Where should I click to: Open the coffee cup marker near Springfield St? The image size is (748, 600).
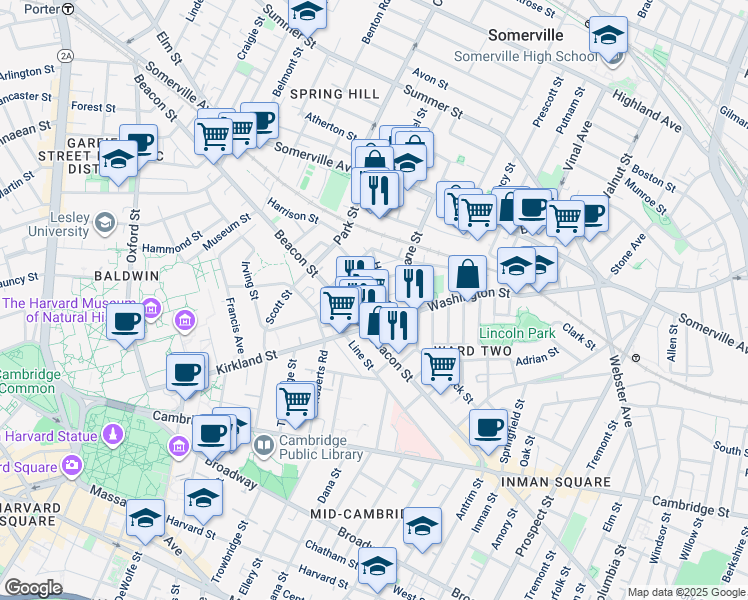point(488,428)
